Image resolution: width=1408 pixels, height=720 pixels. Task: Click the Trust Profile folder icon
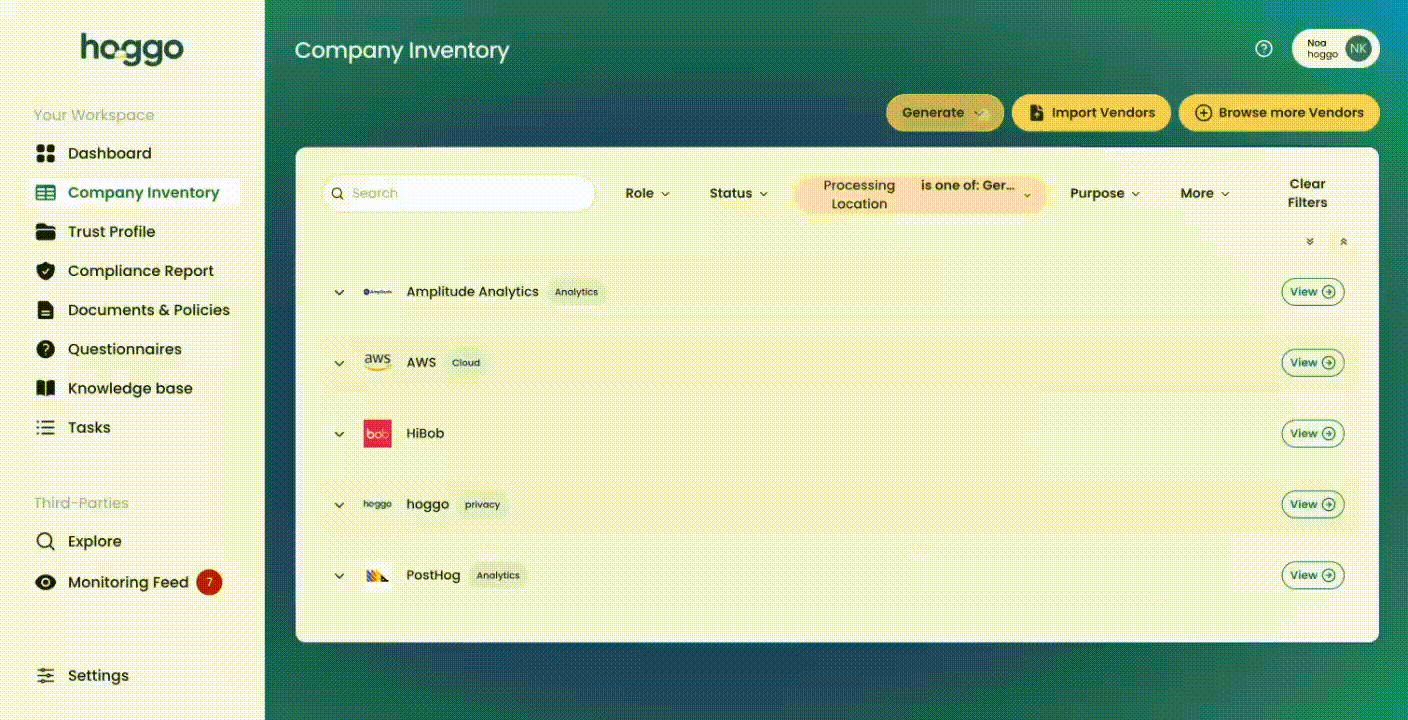pos(45,232)
